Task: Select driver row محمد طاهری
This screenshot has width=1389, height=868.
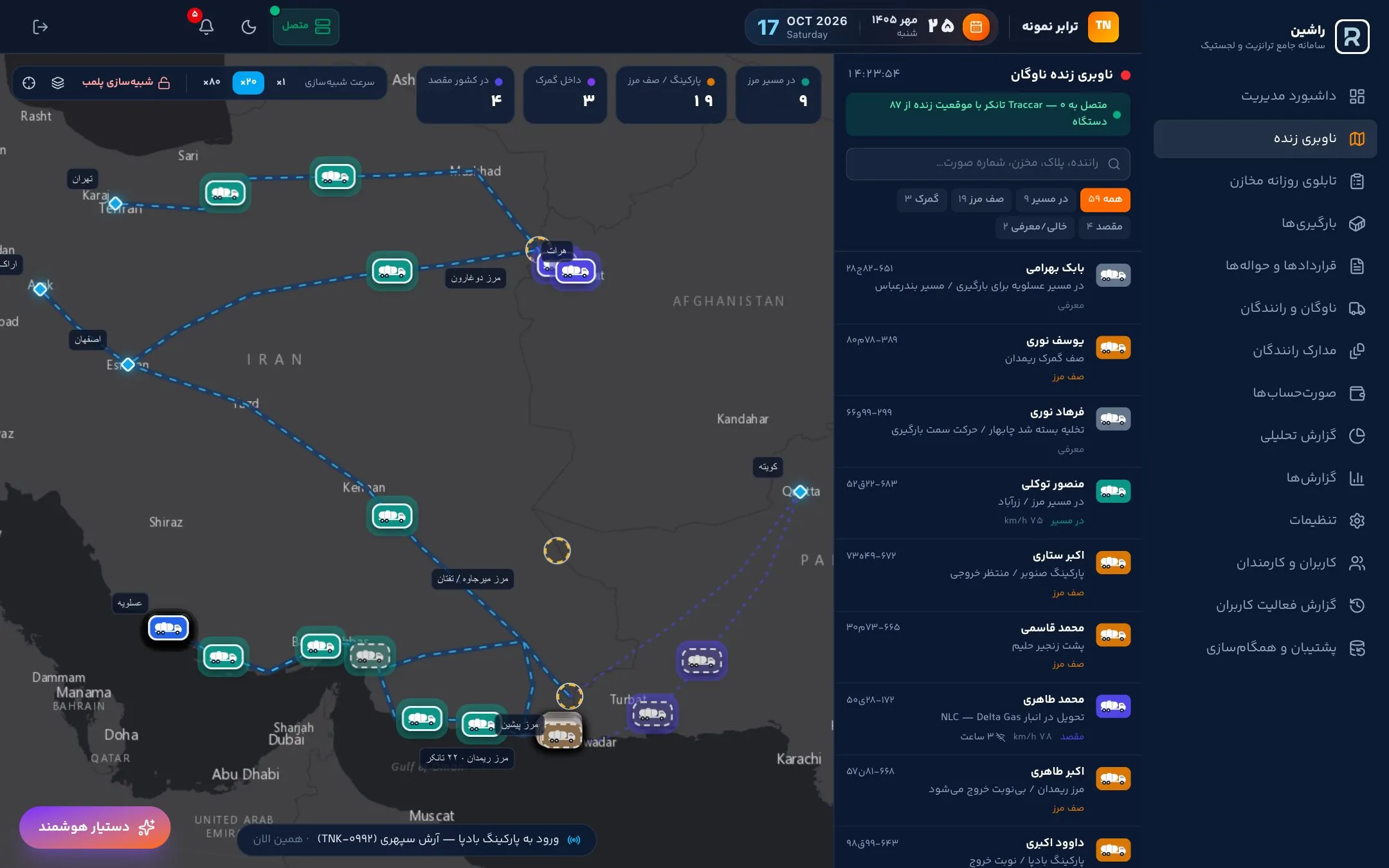Action: click(x=988, y=719)
